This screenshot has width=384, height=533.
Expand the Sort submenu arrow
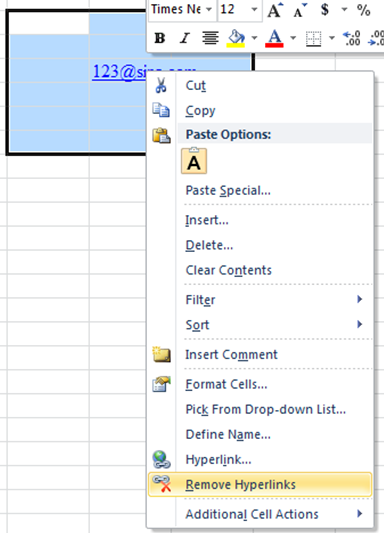pos(360,324)
